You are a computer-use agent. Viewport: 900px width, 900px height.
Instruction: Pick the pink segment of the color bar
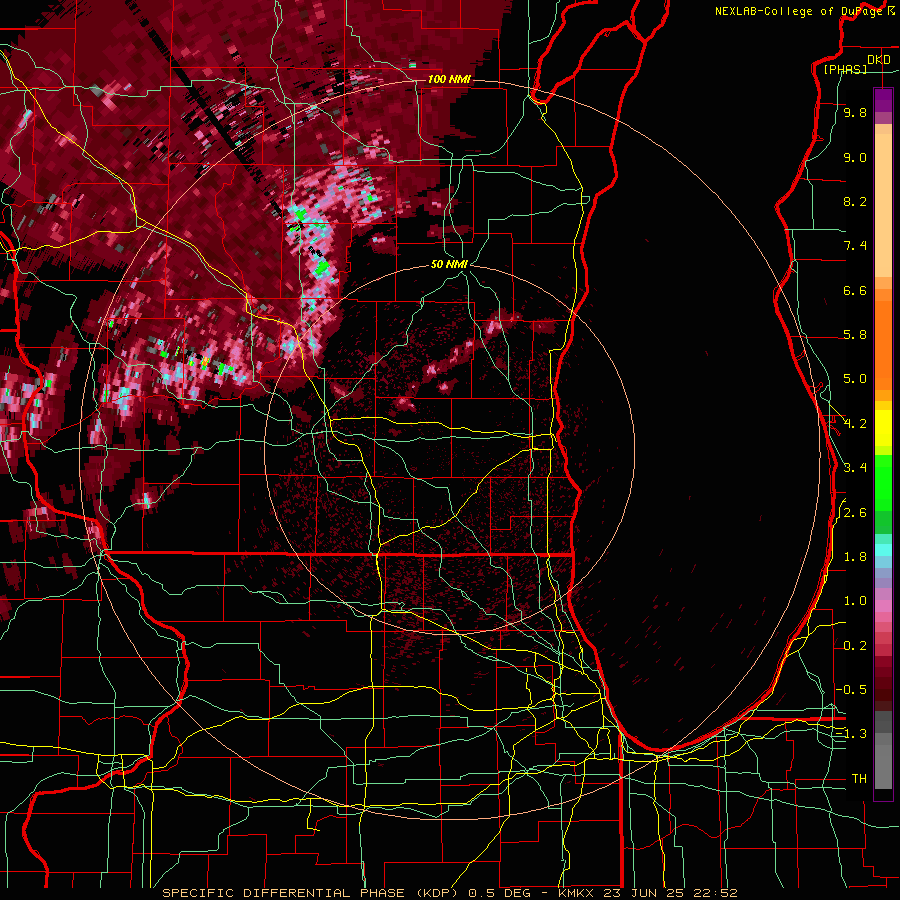click(883, 606)
